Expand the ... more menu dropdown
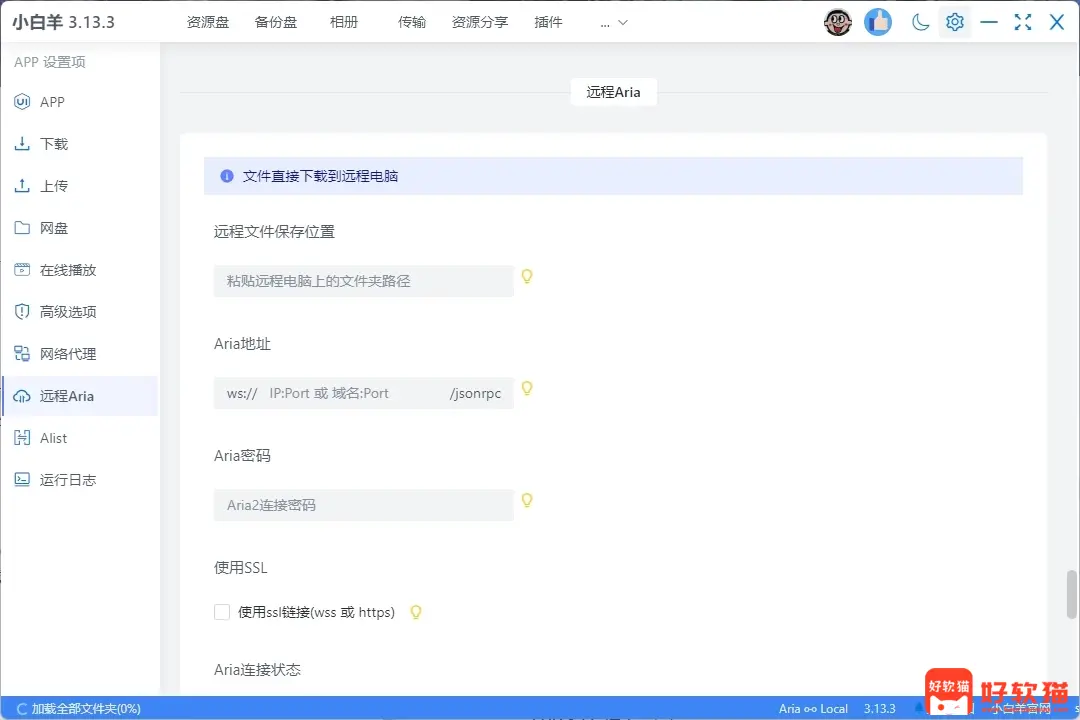 point(614,23)
